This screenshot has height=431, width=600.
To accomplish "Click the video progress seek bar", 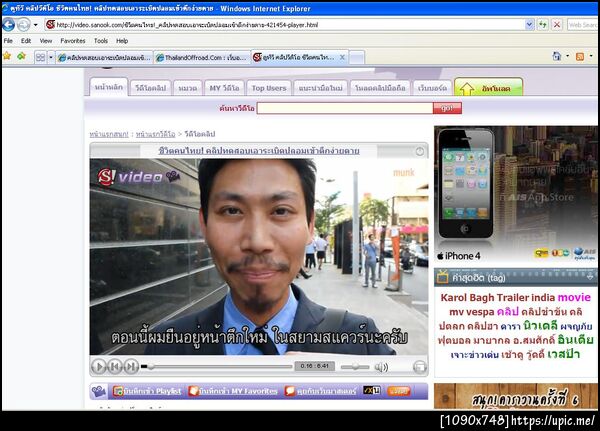I will (x=216, y=367).
